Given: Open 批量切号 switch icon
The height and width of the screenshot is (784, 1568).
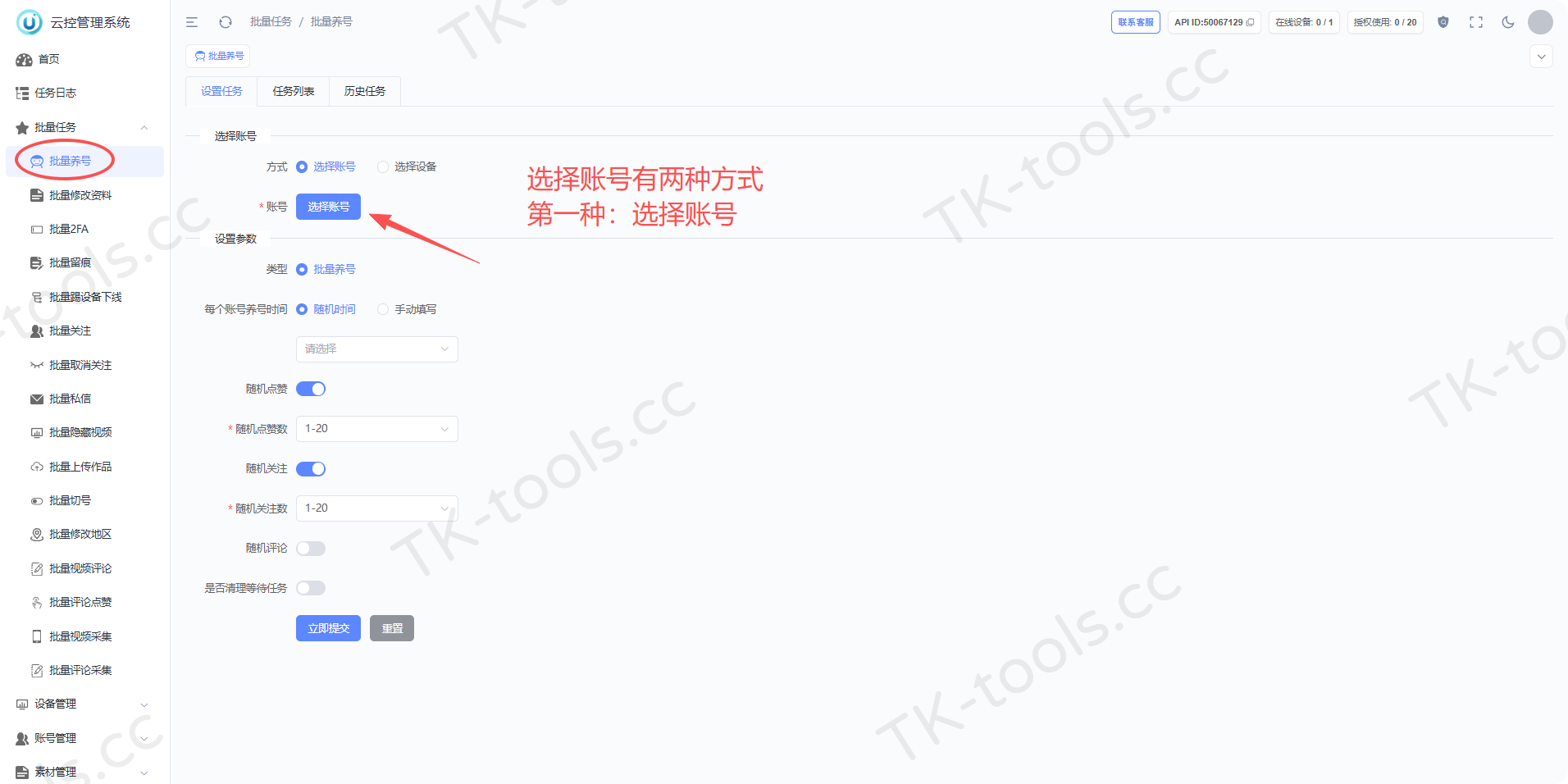Looking at the screenshot, I should [37, 500].
